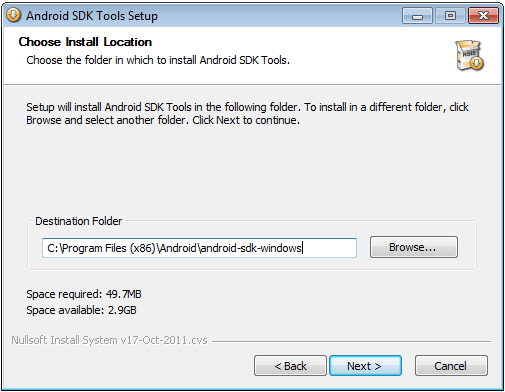Close the Android SDK Tools Setup window
Viewport: 505px width, 392px height.
pyautogui.click(x=483, y=16)
